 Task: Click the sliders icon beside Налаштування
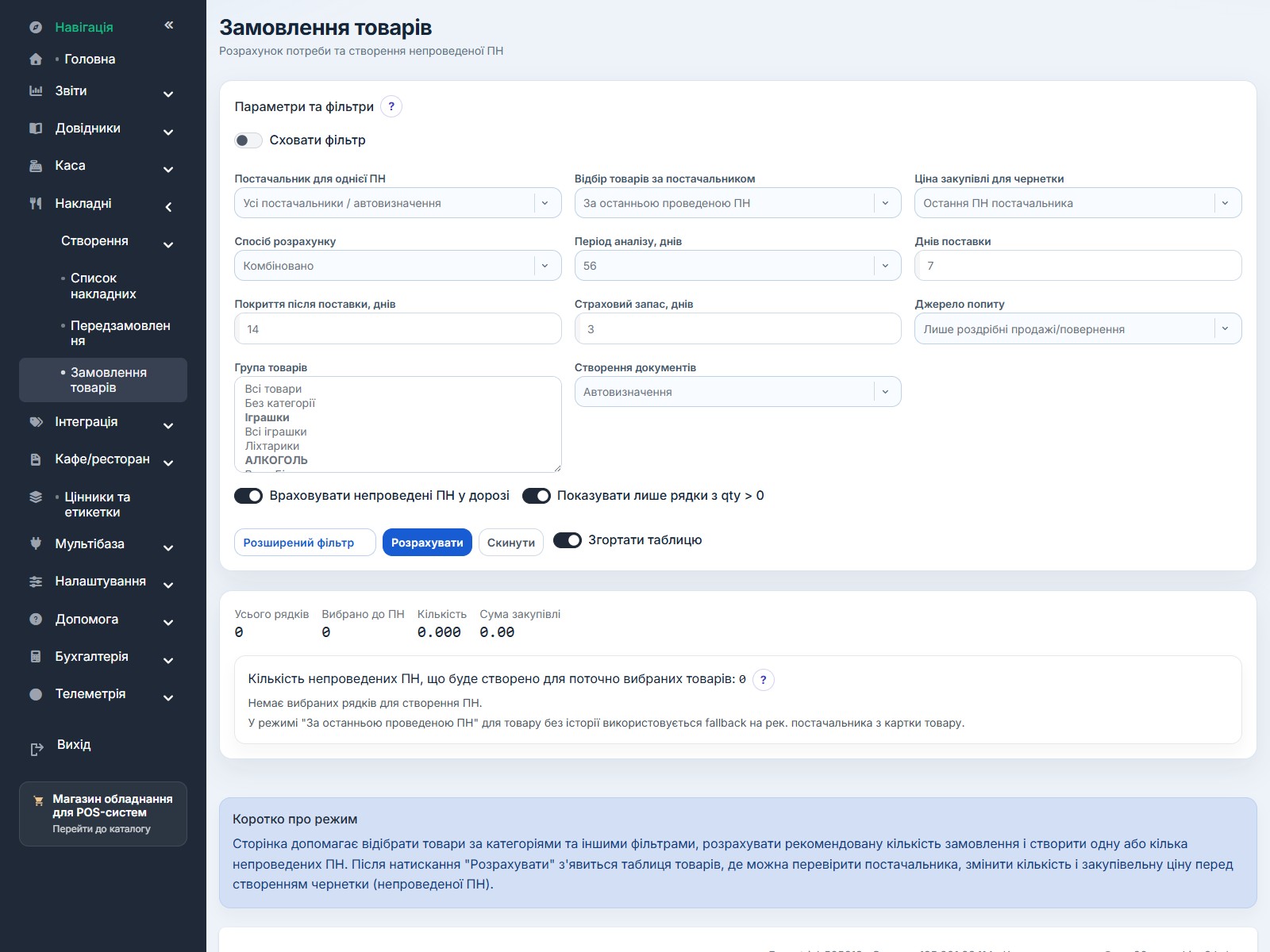[36, 582]
